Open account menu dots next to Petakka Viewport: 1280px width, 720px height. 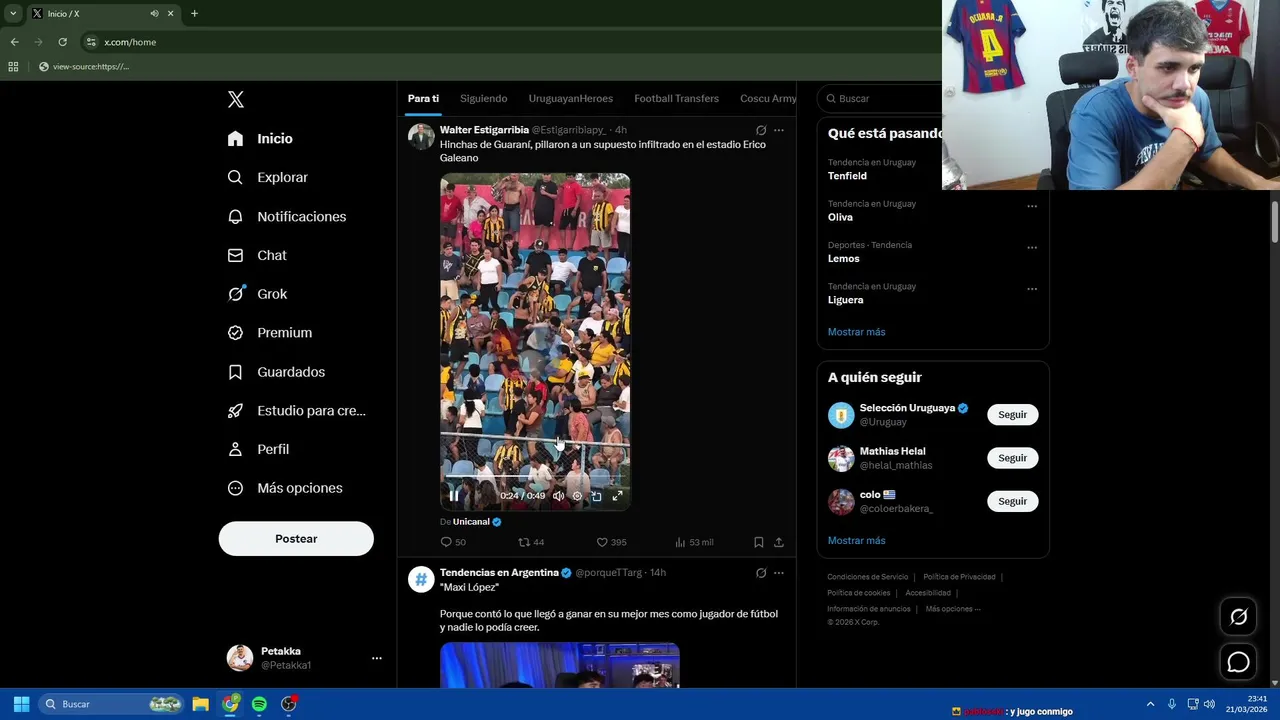click(x=377, y=658)
